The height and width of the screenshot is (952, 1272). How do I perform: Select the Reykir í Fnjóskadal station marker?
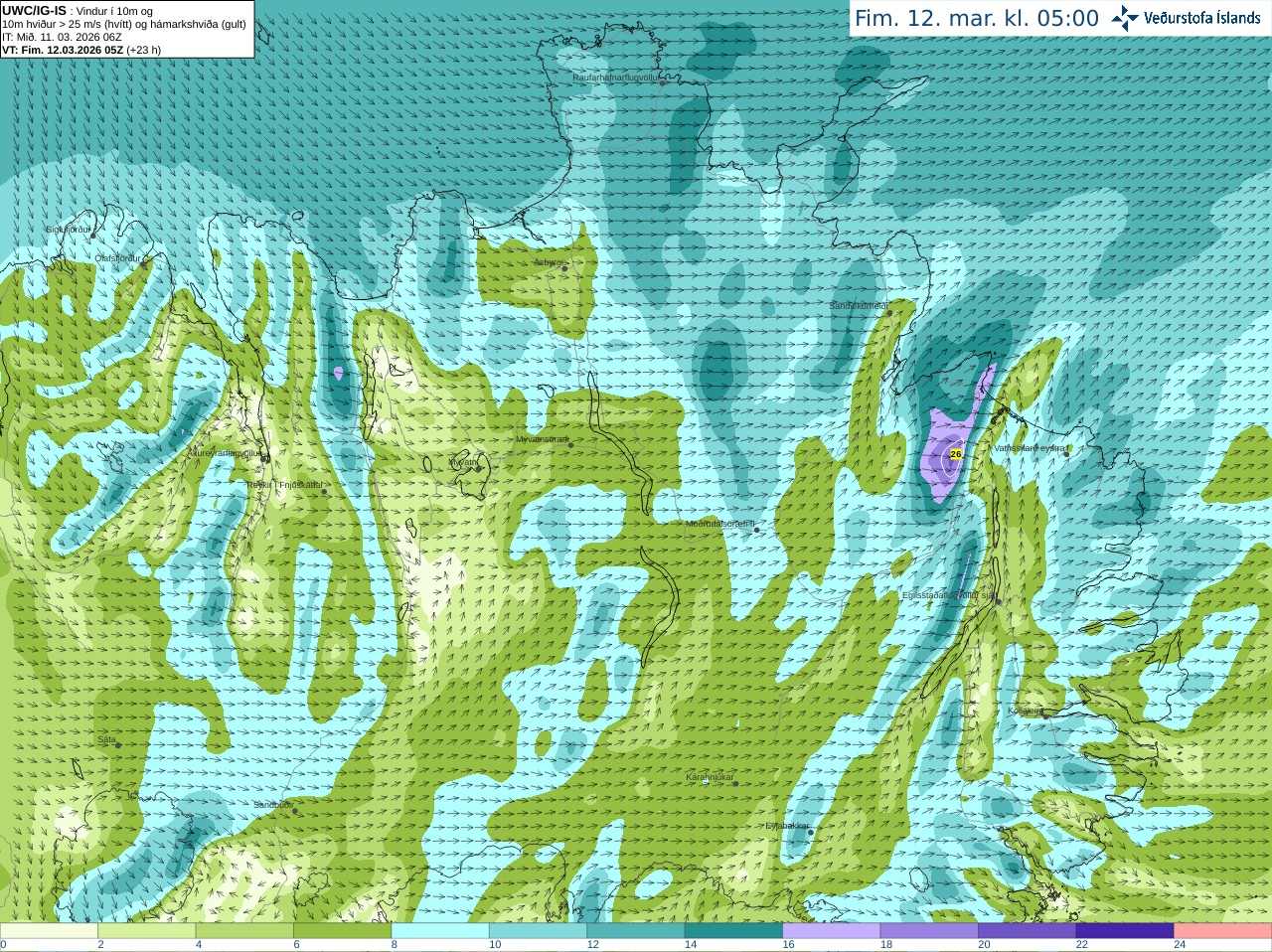[x=324, y=491]
